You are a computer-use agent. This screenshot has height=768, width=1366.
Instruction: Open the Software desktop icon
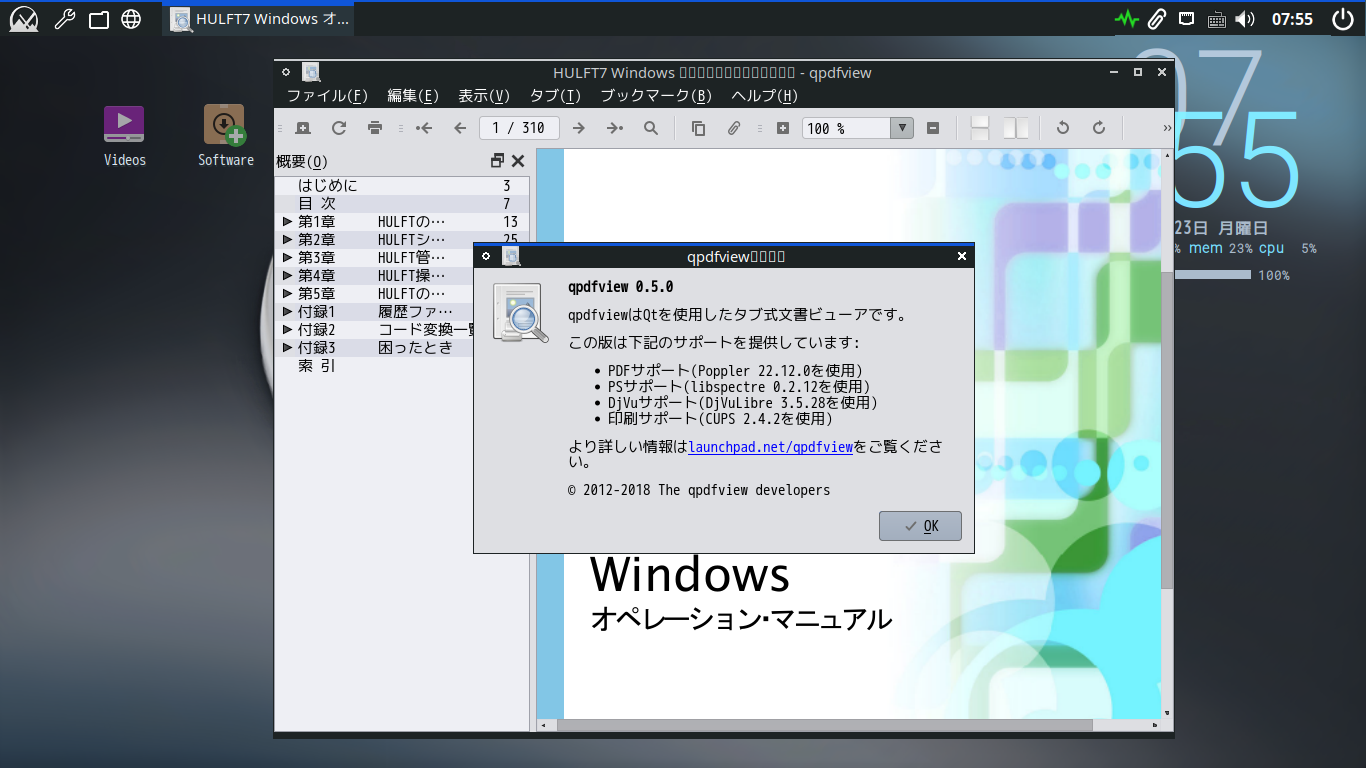(225, 137)
